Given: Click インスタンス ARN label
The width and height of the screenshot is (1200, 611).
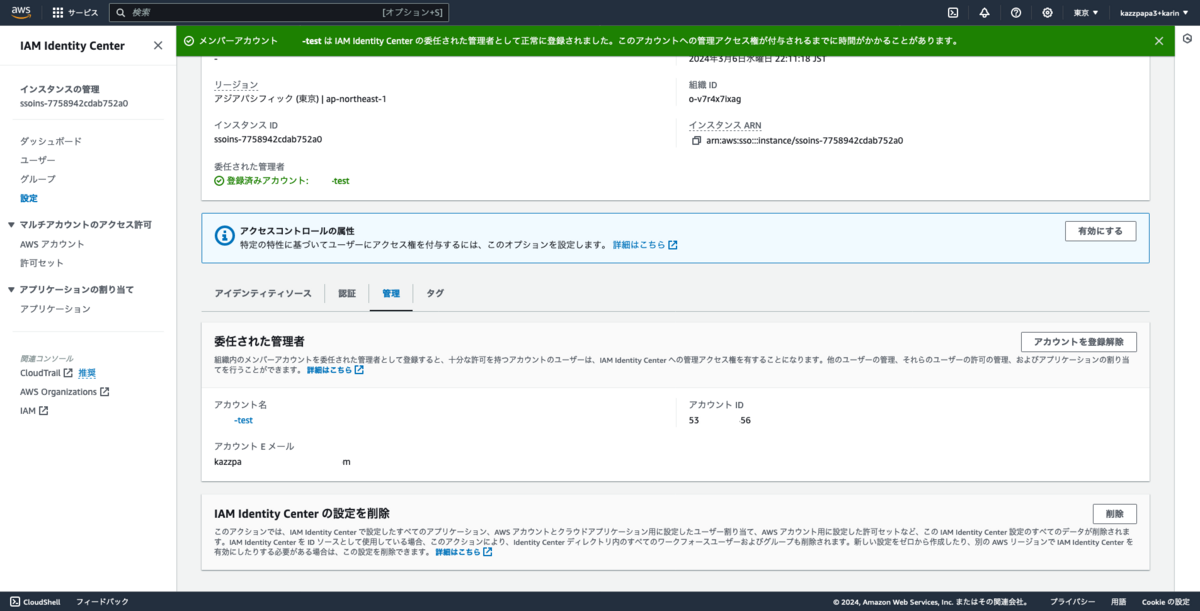Looking at the screenshot, I should (725, 125).
